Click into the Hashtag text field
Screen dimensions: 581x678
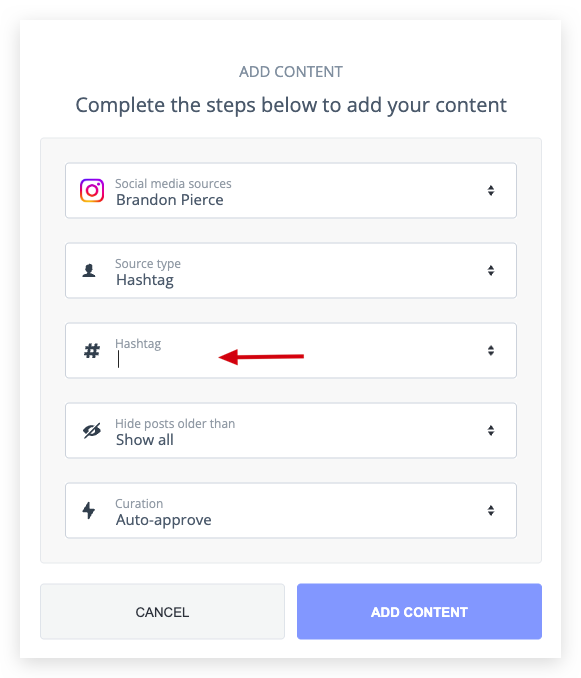click(x=291, y=351)
